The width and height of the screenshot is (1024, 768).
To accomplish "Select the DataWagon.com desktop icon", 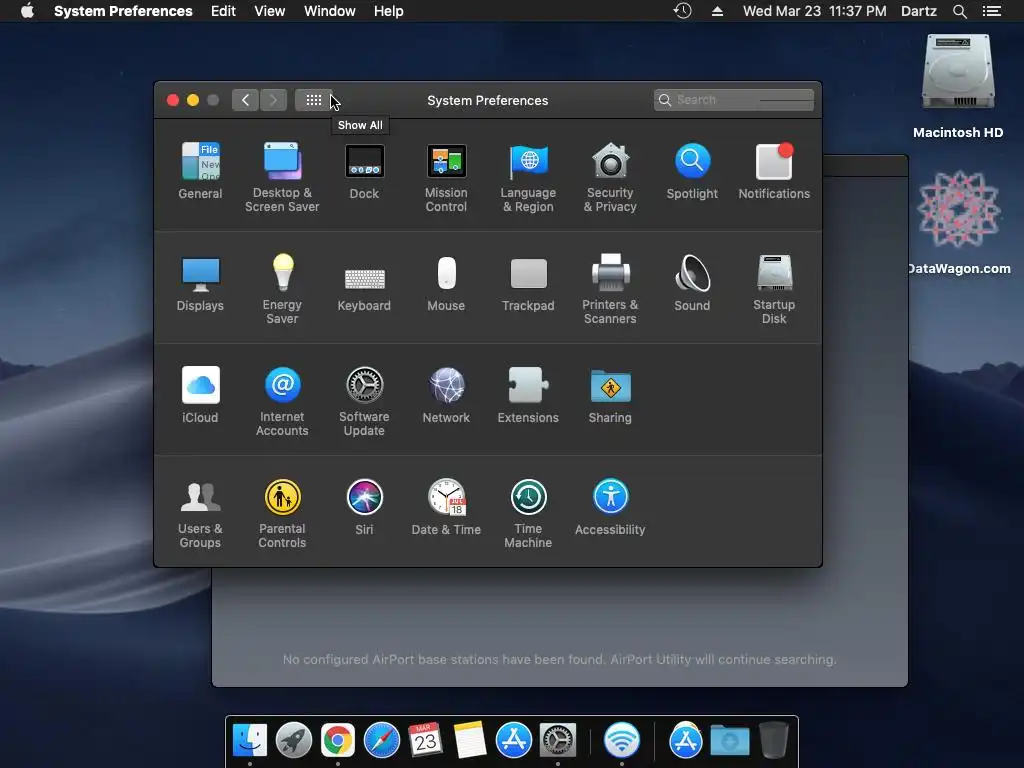I will point(958,222).
